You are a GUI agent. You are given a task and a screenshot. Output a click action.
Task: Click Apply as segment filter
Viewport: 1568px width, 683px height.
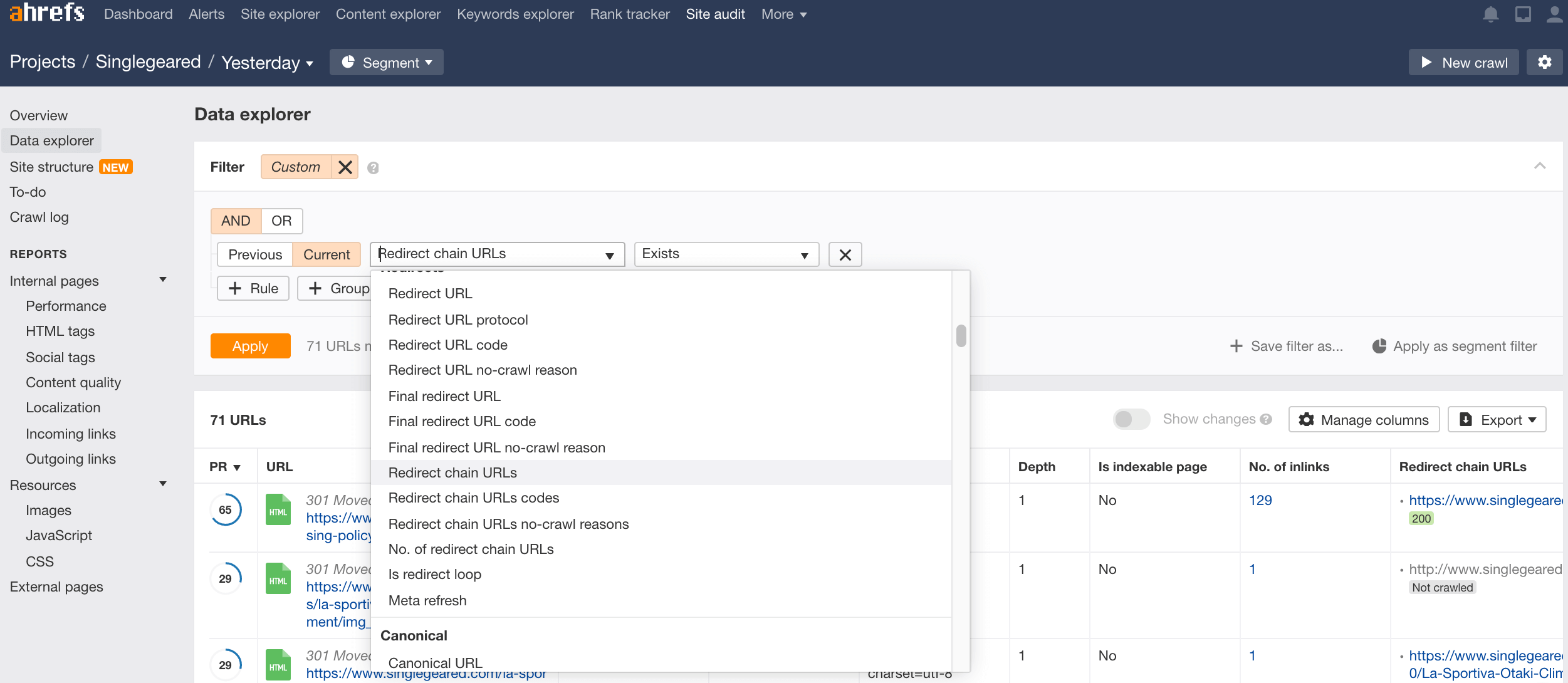pos(1455,346)
